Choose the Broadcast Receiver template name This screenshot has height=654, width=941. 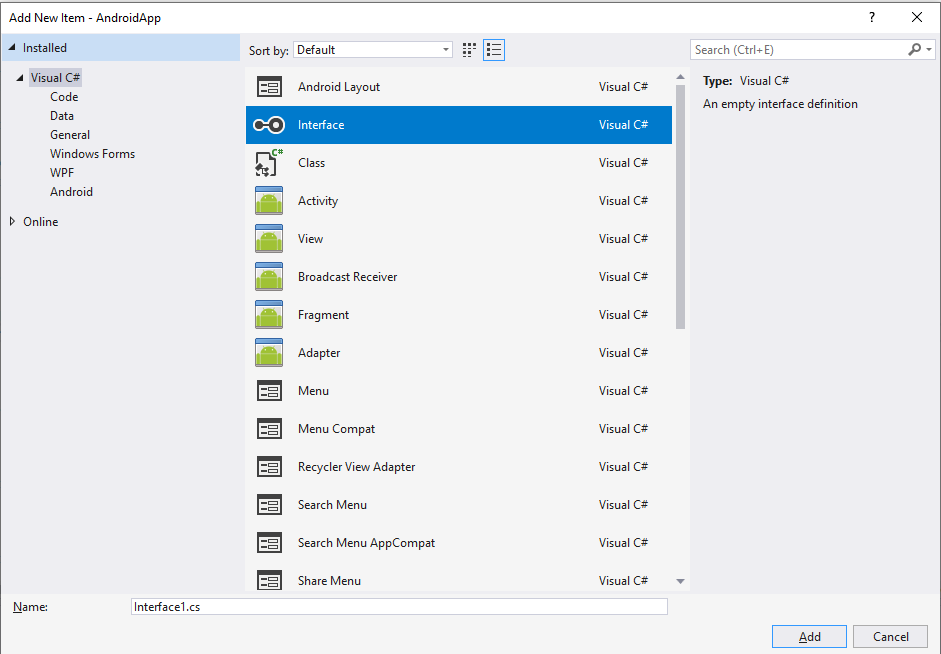click(347, 277)
